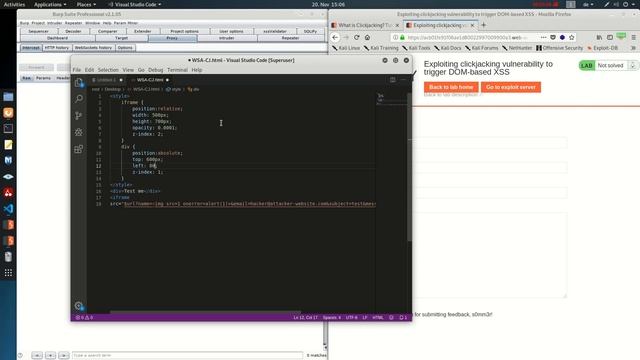The image size is (640, 360).
Task: Click the Back to lab home button
Action: click(x=451, y=87)
